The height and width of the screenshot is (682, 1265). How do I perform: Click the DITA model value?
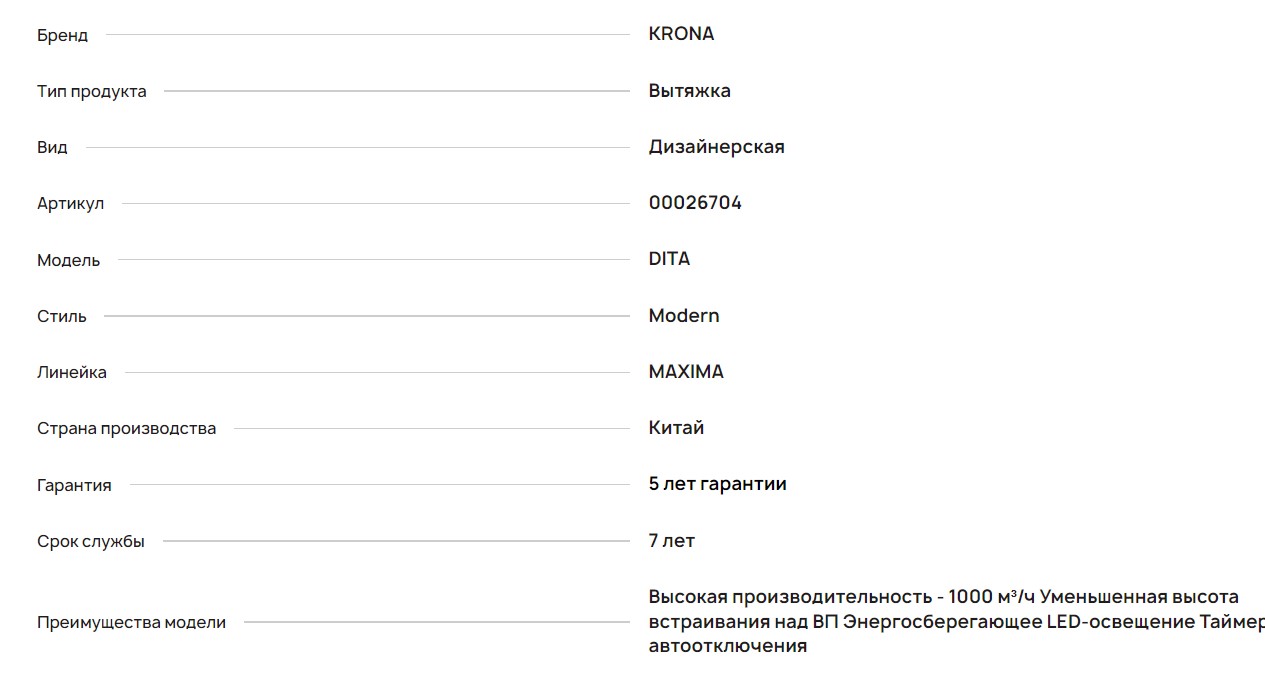pyautogui.click(x=669, y=259)
